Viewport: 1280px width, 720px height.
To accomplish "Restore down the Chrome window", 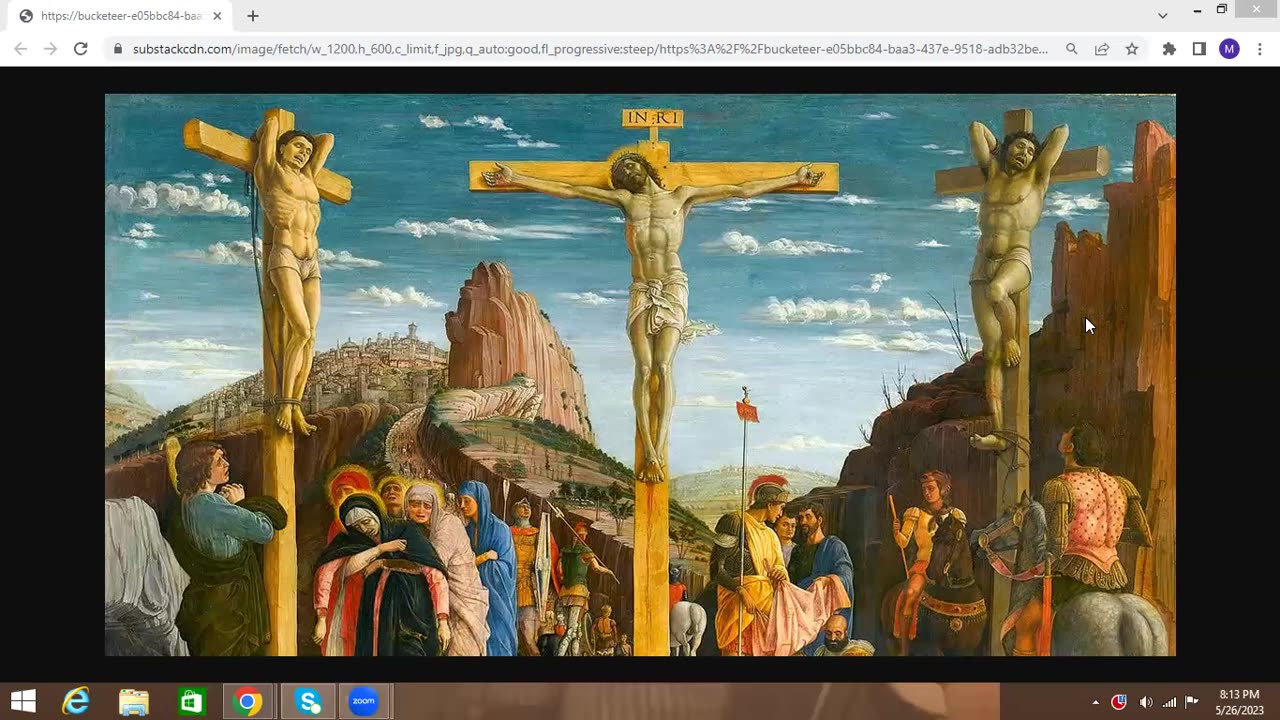I will click(1222, 10).
